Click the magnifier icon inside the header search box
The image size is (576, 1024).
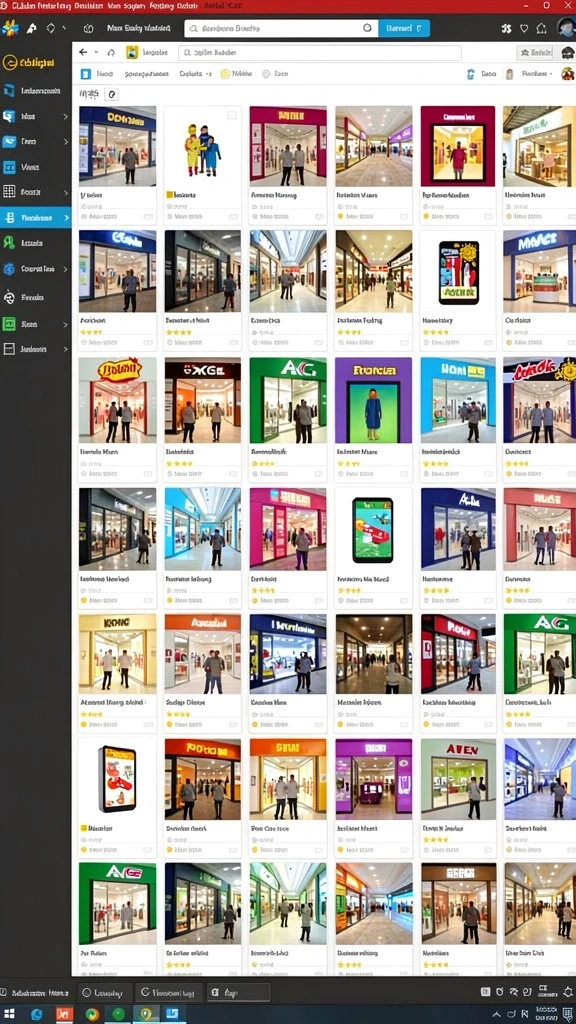tap(193, 29)
